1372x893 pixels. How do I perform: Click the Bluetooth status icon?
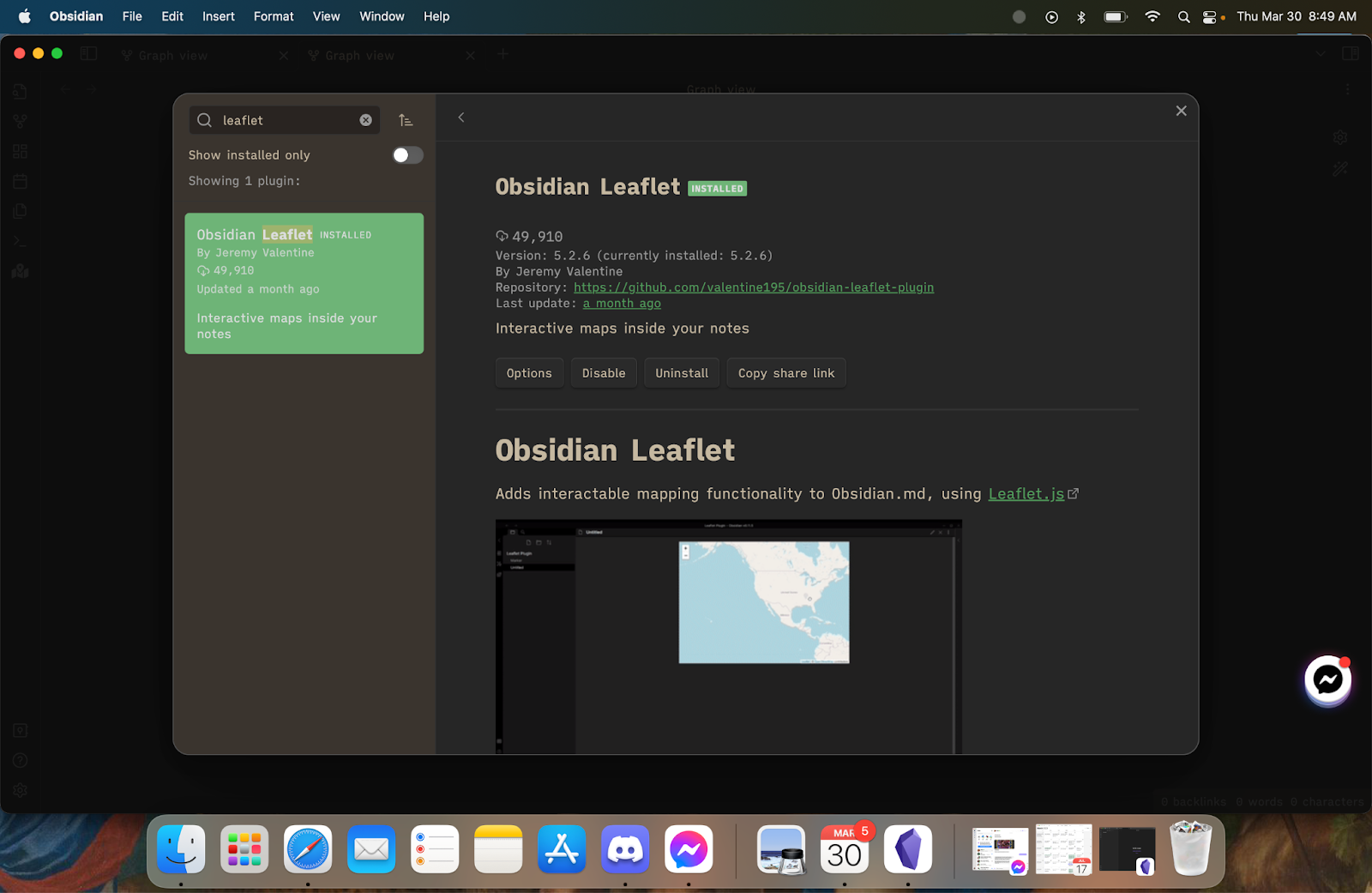pyautogui.click(x=1081, y=16)
